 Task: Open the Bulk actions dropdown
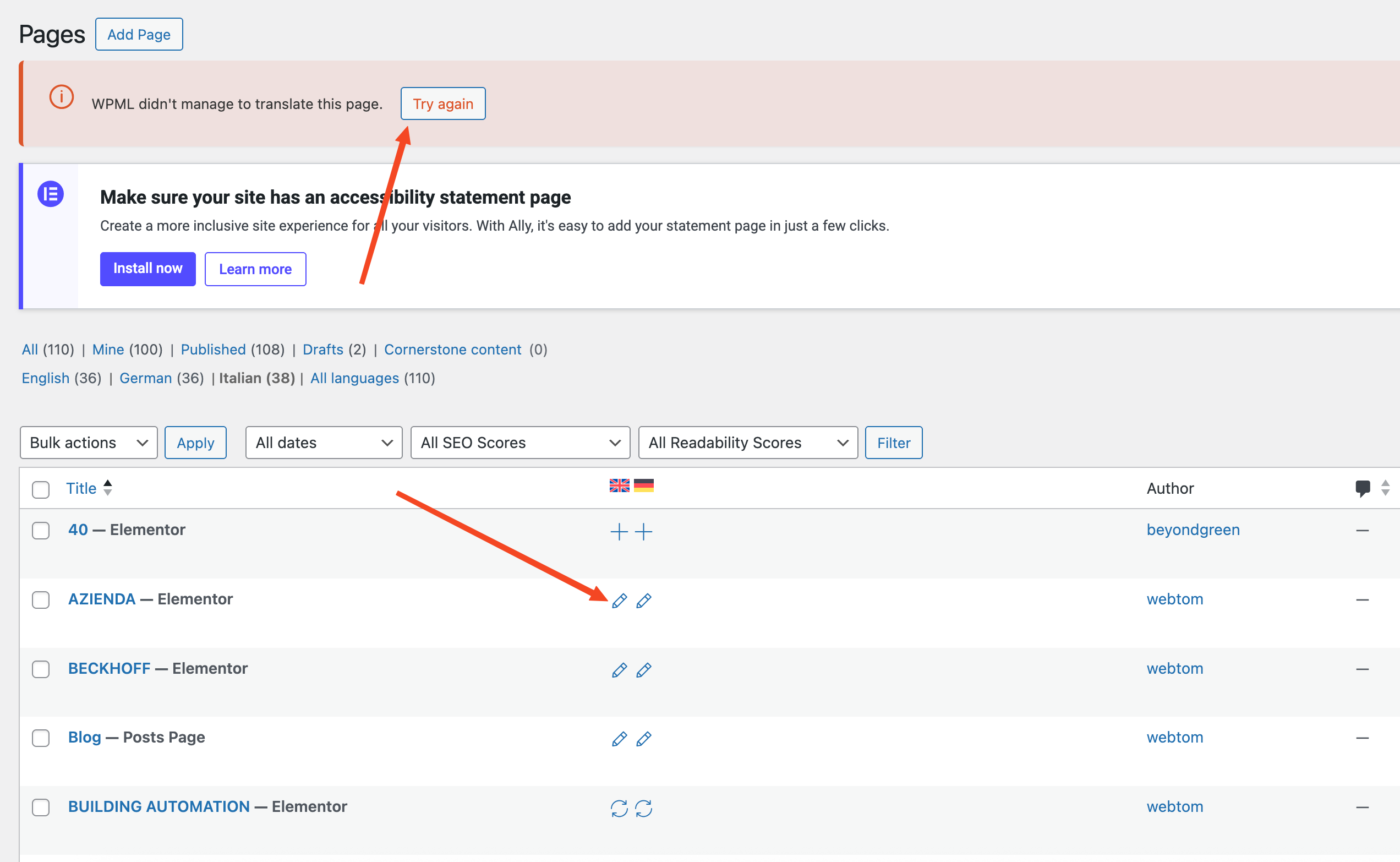click(88, 443)
